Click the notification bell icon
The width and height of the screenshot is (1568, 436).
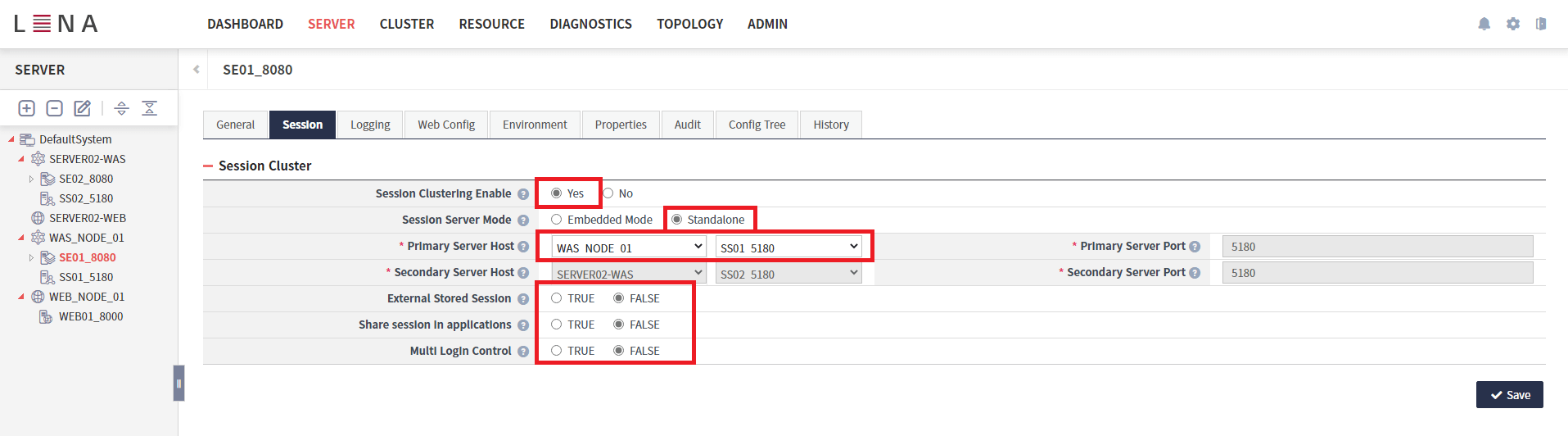(x=1484, y=24)
